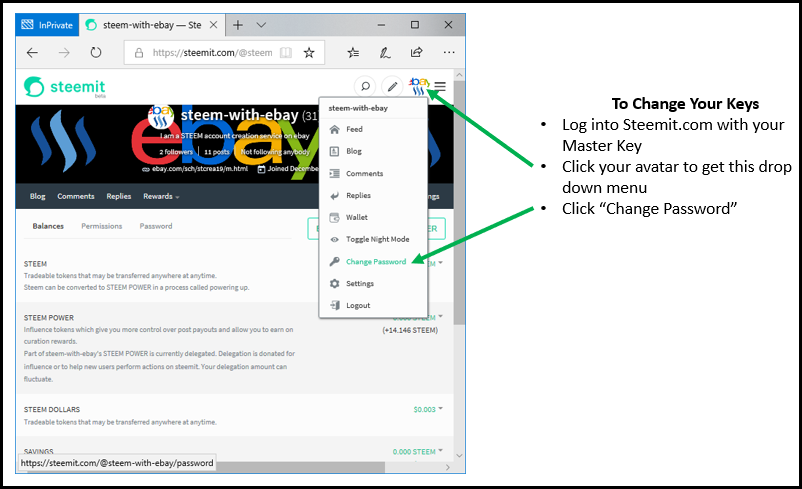Click the 2 followers link
This screenshot has width=802, height=489.
(176, 152)
